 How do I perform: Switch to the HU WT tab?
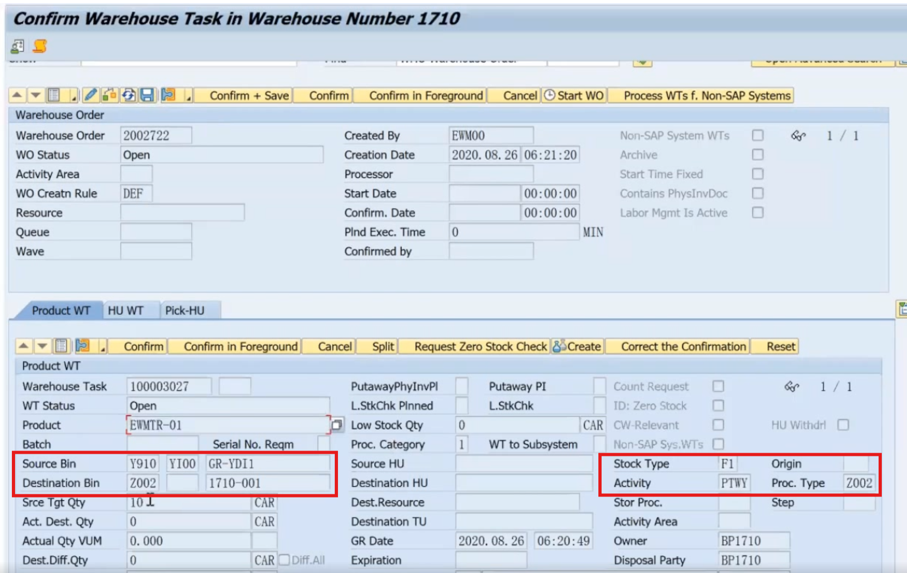tap(126, 310)
